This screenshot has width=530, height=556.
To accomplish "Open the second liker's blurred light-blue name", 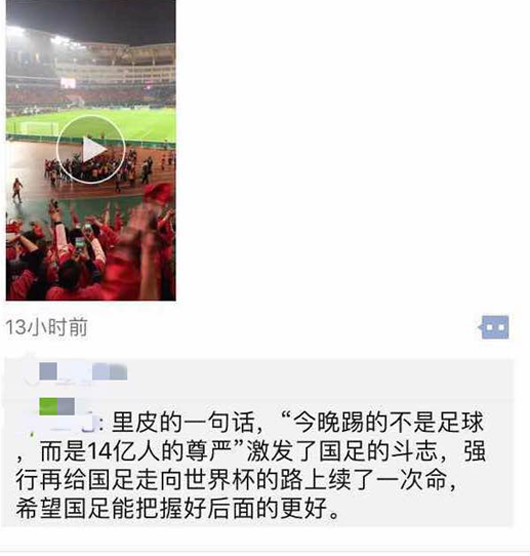I will coord(110,371).
